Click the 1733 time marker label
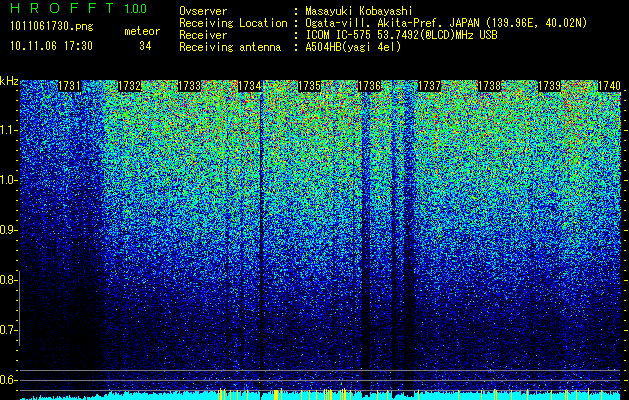Screen dimensions: 629x400 tap(189, 86)
